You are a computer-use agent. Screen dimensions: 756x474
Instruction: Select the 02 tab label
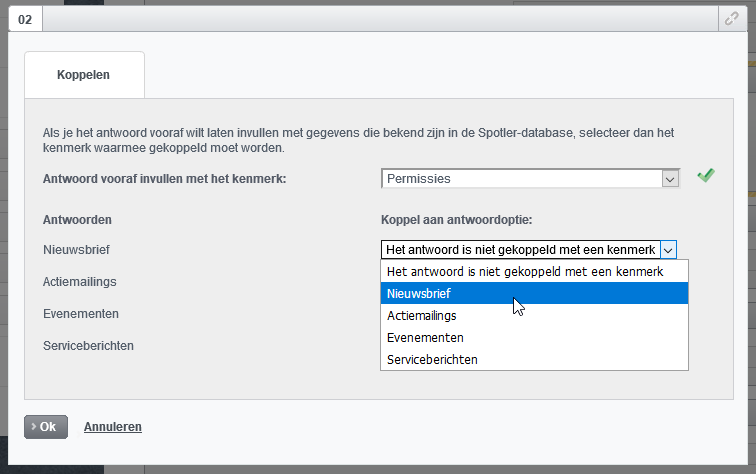coord(25,19)
